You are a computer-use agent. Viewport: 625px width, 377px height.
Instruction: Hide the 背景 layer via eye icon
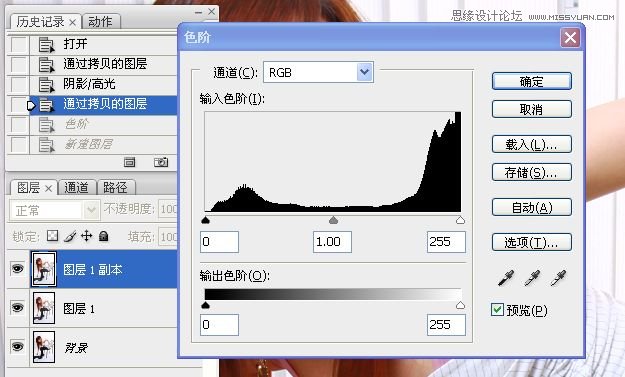pos(17,346)
